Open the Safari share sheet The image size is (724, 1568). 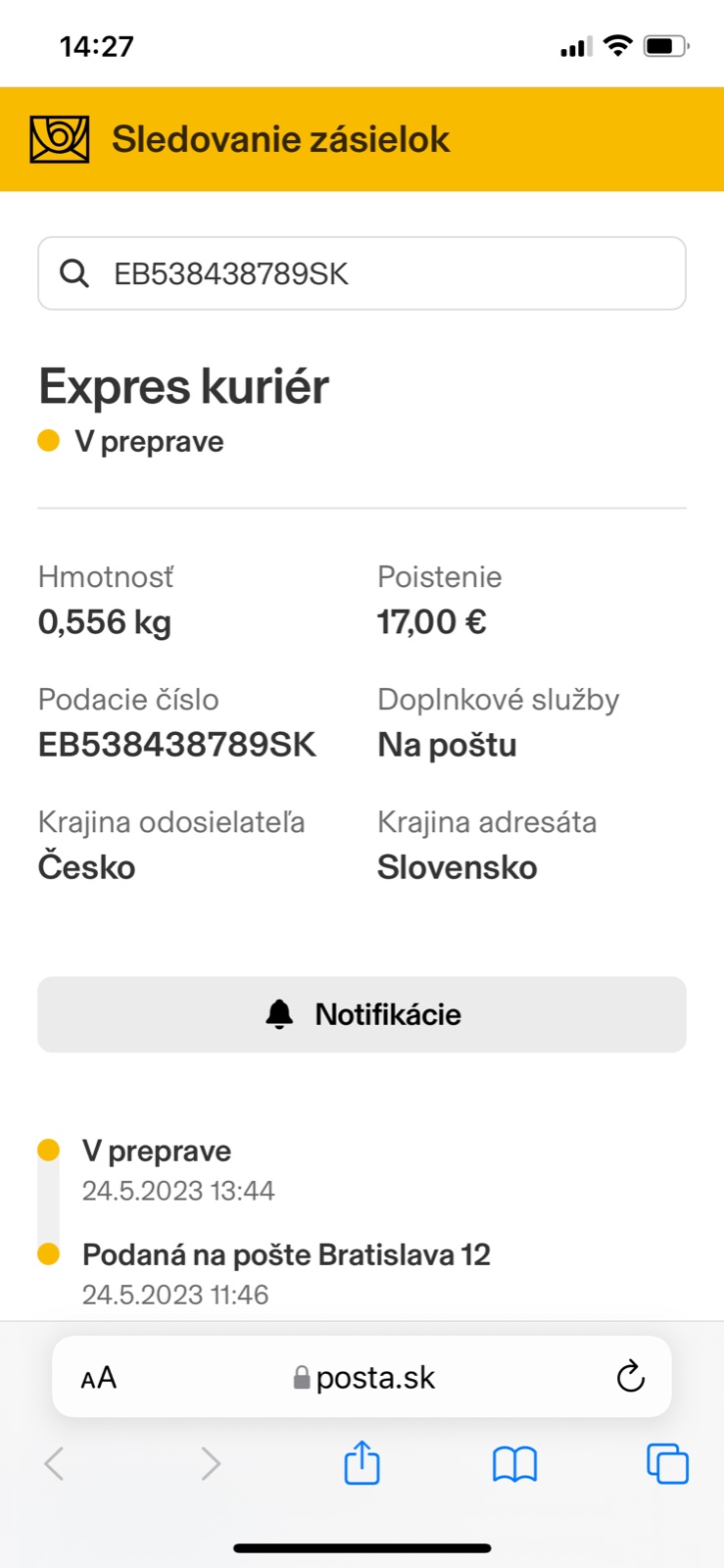click(x=362, y=1463)
